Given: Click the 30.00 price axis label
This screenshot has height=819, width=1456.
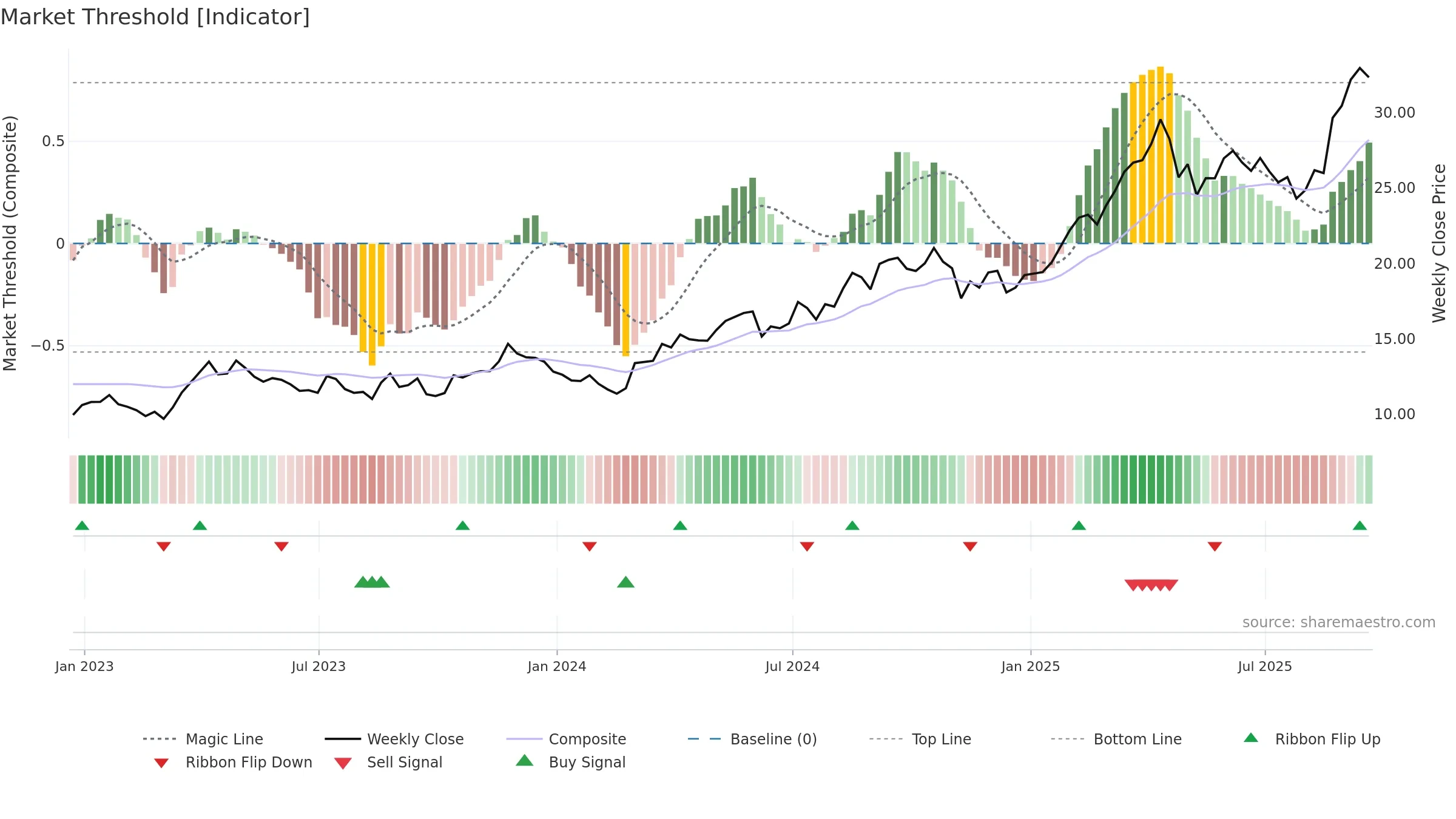Looking at the screenshot, I should coord(1395,113).
